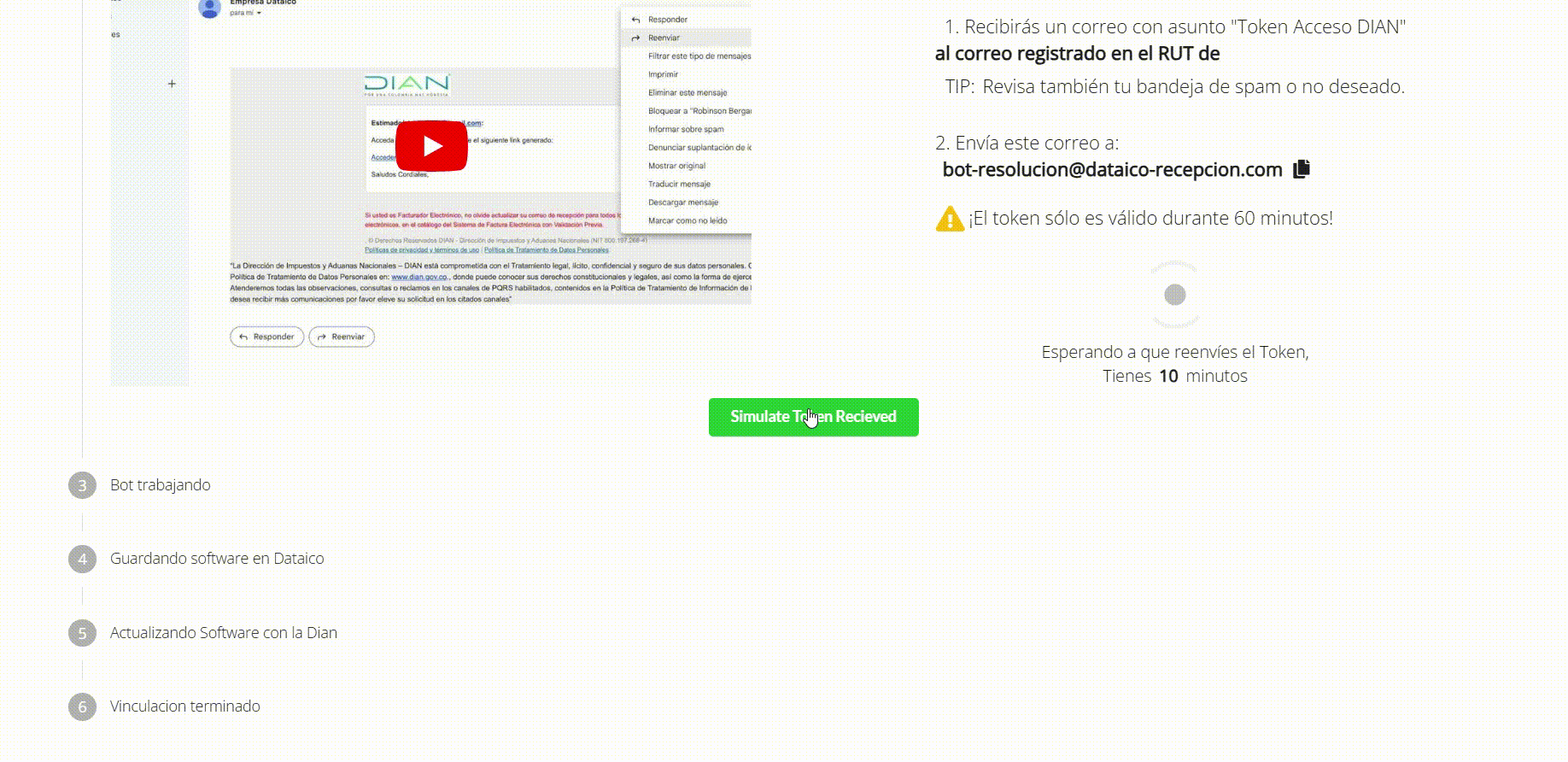Click Reenviar button under the video email
The height and width of the screenshot is (762, 1568).
pyautogui.click(x=342, y=337)
